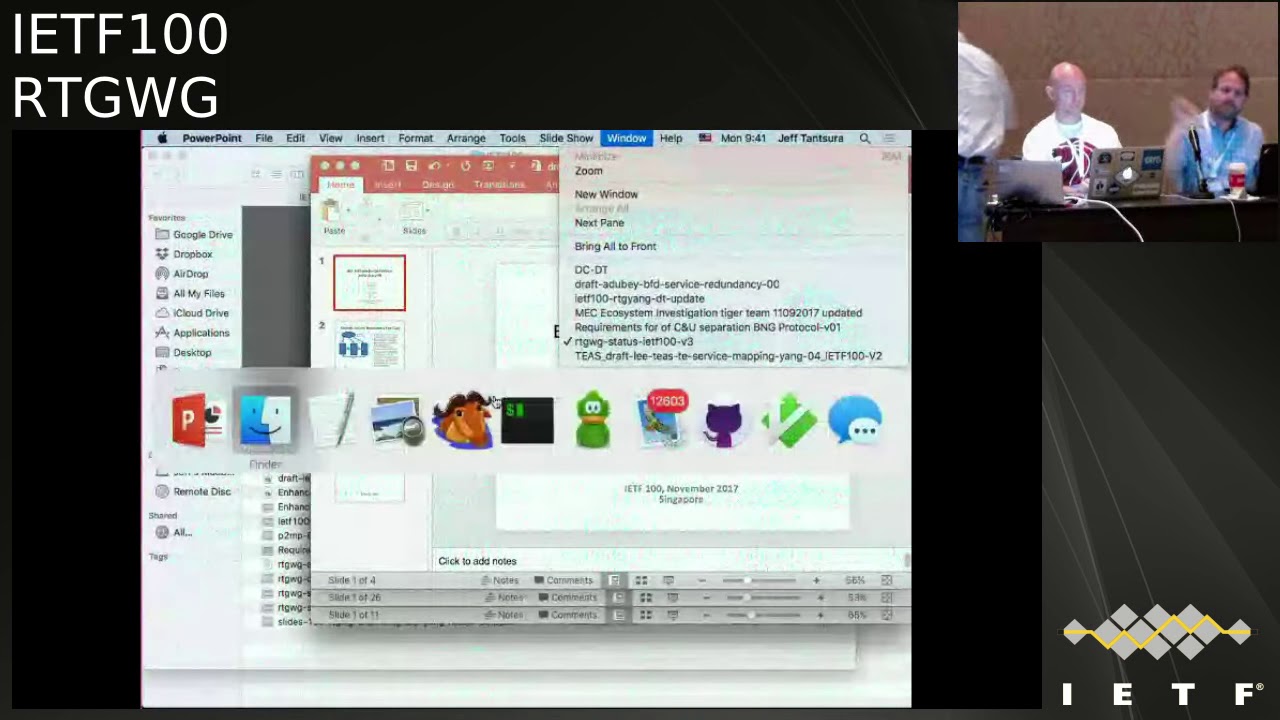Toggle Notes in the Slide 1 of 26 bar
The image size is (1280, 720).
pyautogui.click(x=504, y=598)
